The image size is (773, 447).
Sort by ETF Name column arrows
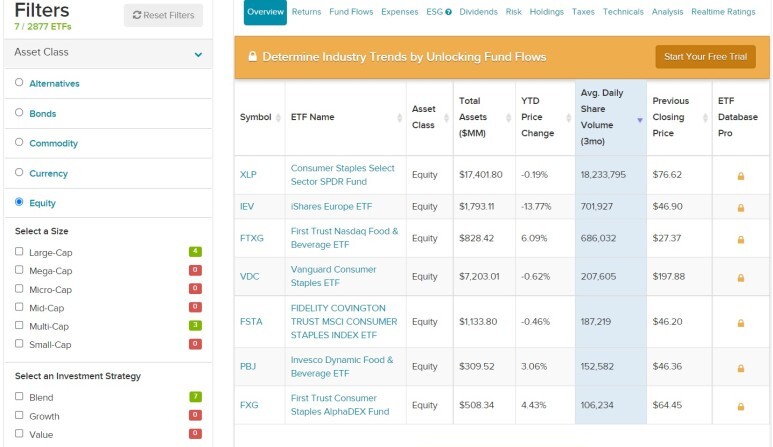399,117
